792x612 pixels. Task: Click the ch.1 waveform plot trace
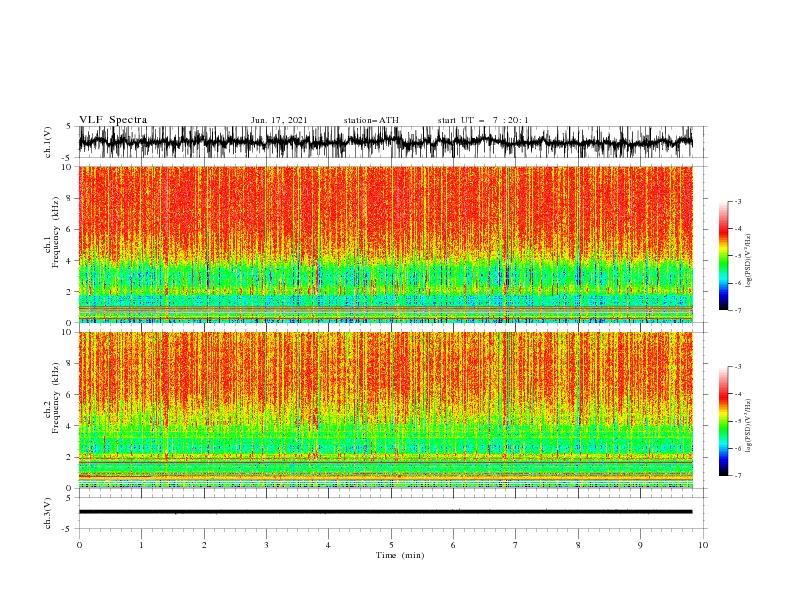pos(385,142)
